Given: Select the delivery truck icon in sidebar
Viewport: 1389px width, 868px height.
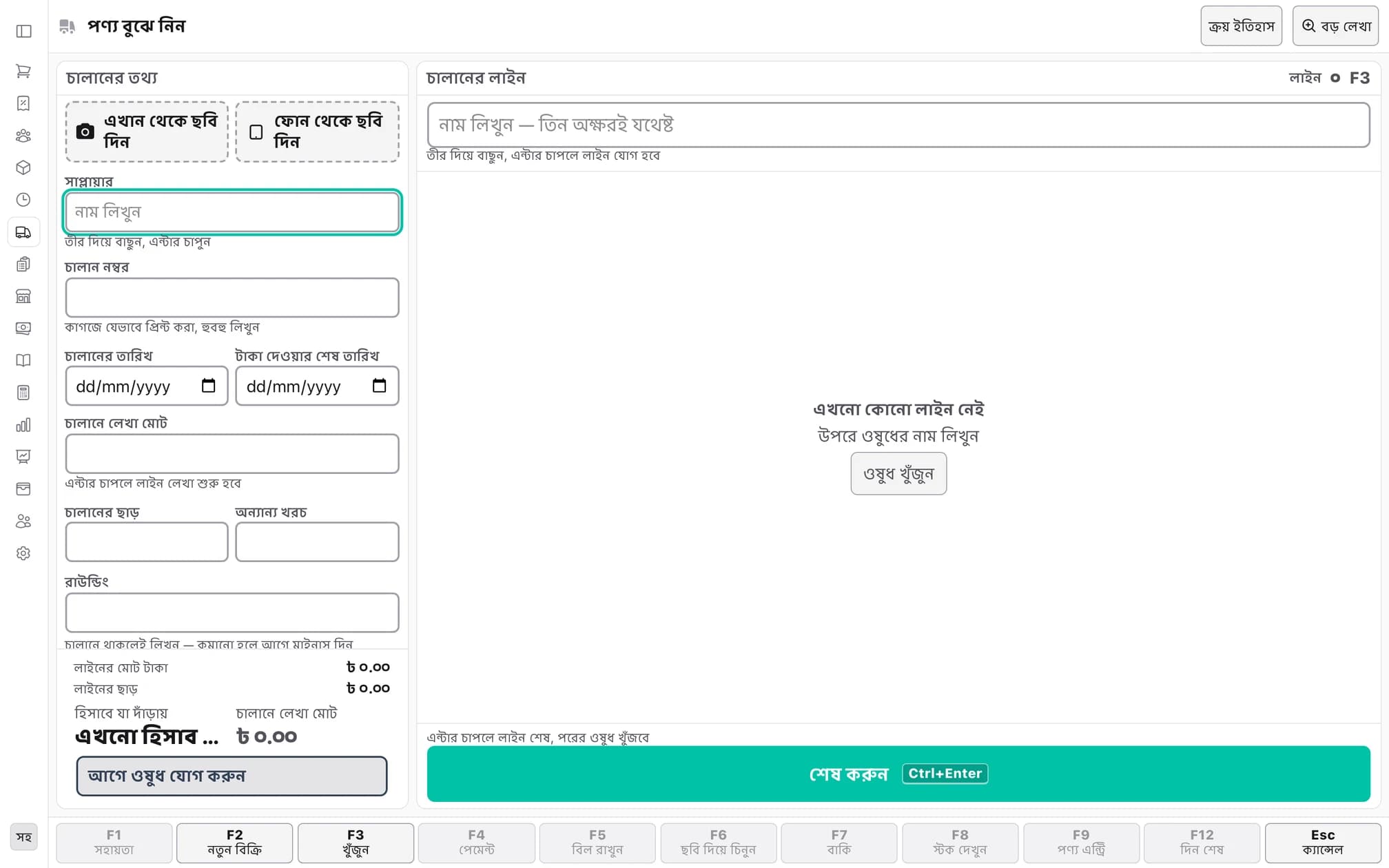Looking at the screenshot, I should coord(23,232).
